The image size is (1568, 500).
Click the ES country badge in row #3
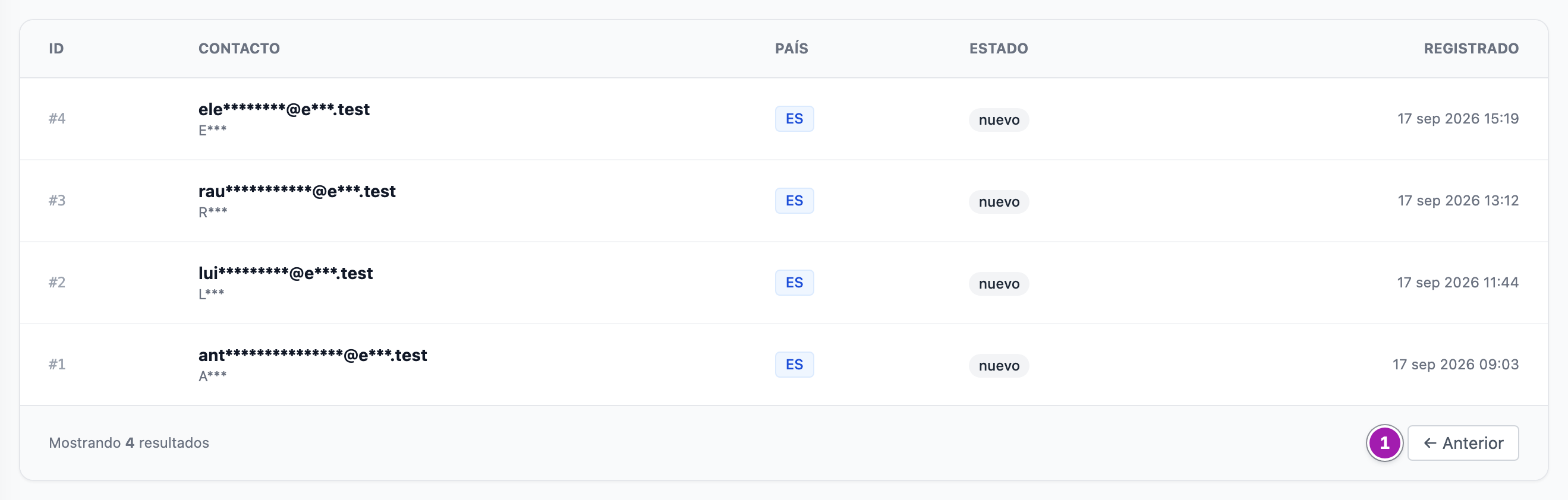coord(794,201)
